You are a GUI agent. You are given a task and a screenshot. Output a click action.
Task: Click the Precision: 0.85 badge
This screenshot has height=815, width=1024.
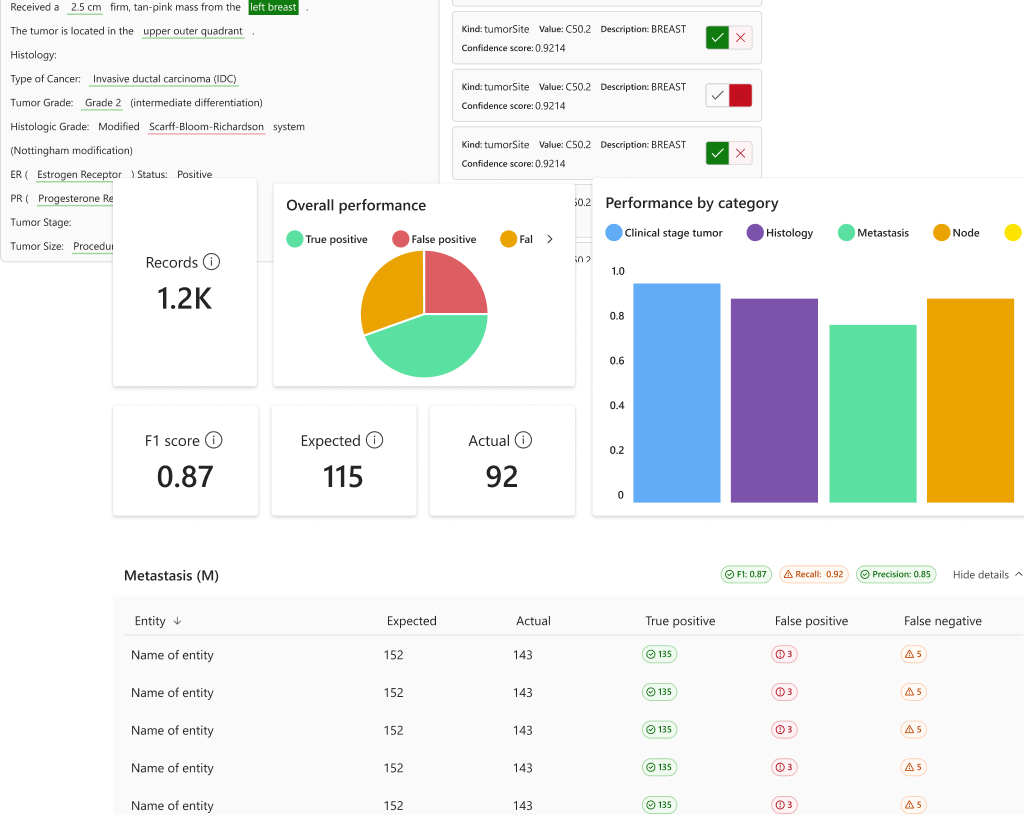point(896,574)
